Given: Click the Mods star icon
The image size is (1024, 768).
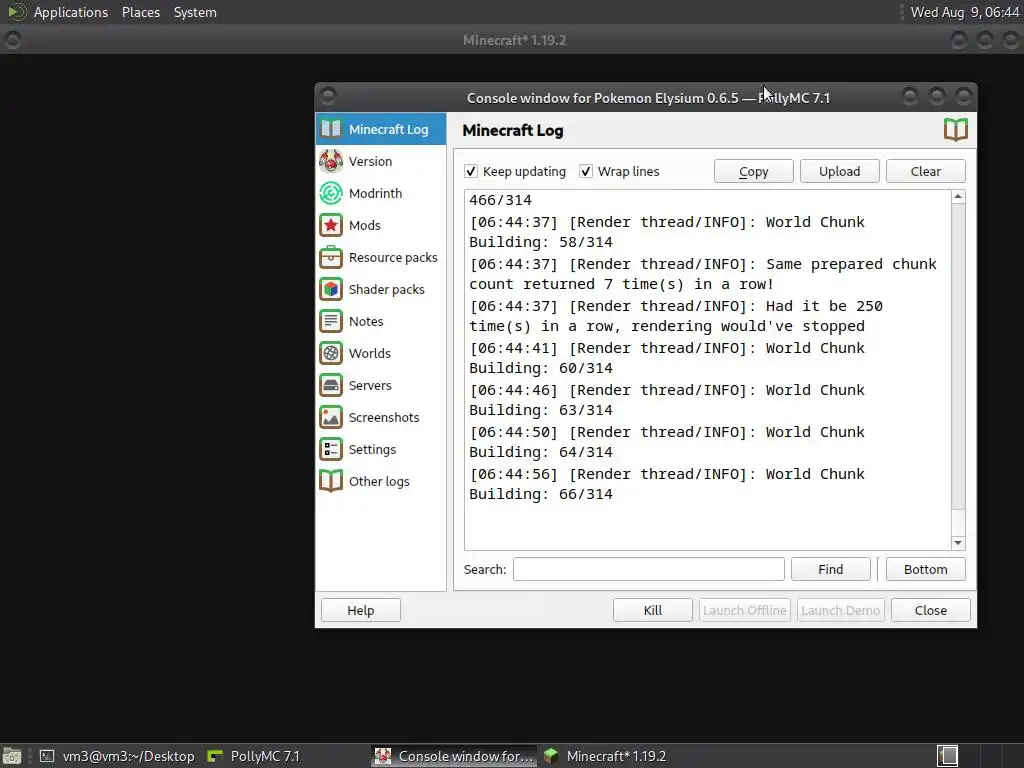Looking at the screenshot, I should (331, 225).
